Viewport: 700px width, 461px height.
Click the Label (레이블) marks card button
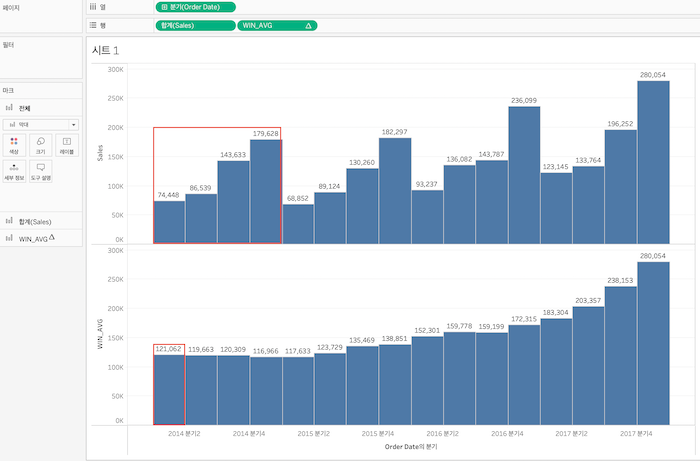tap(67, 145)
